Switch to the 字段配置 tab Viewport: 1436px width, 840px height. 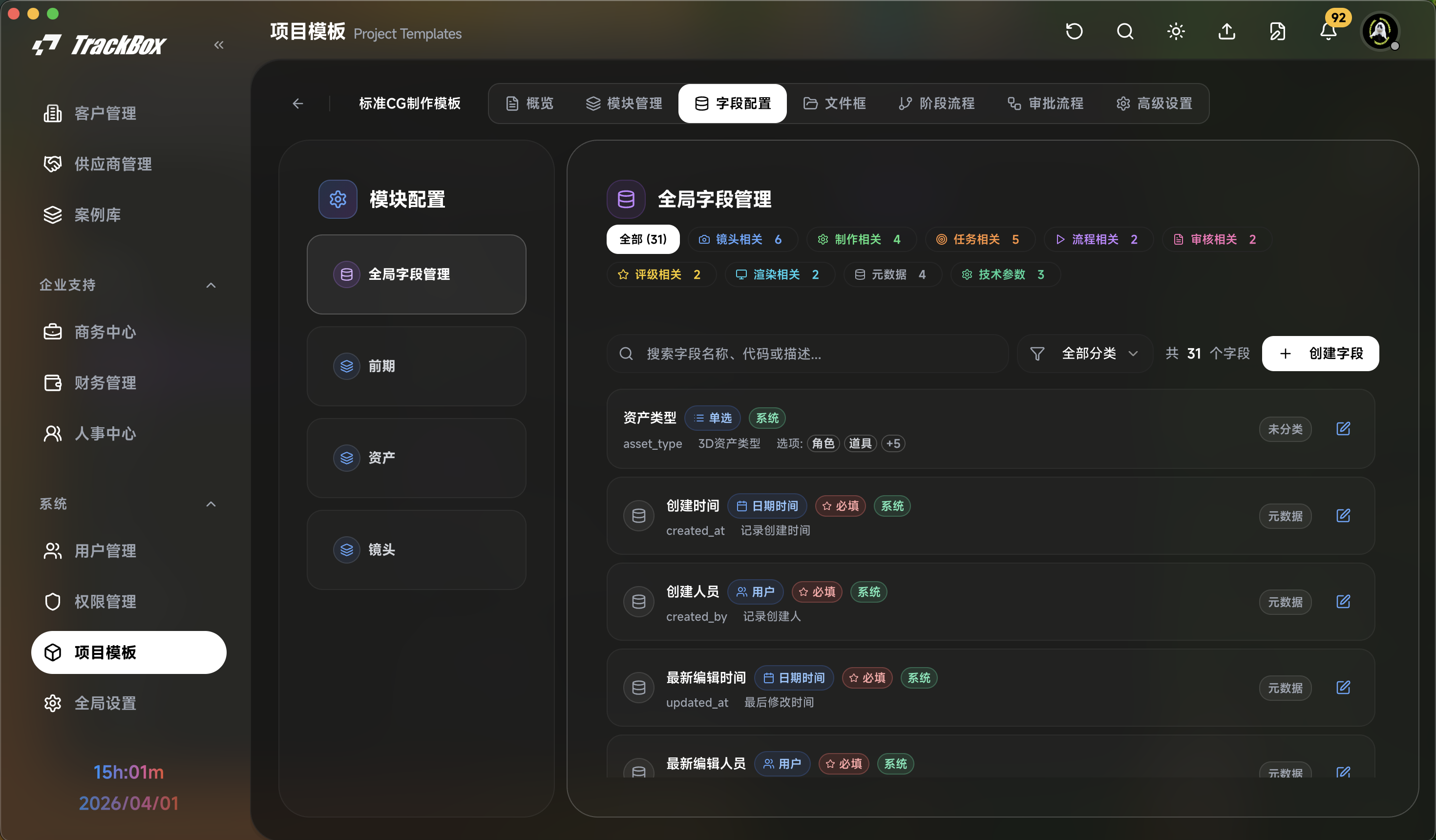[732, 103]
